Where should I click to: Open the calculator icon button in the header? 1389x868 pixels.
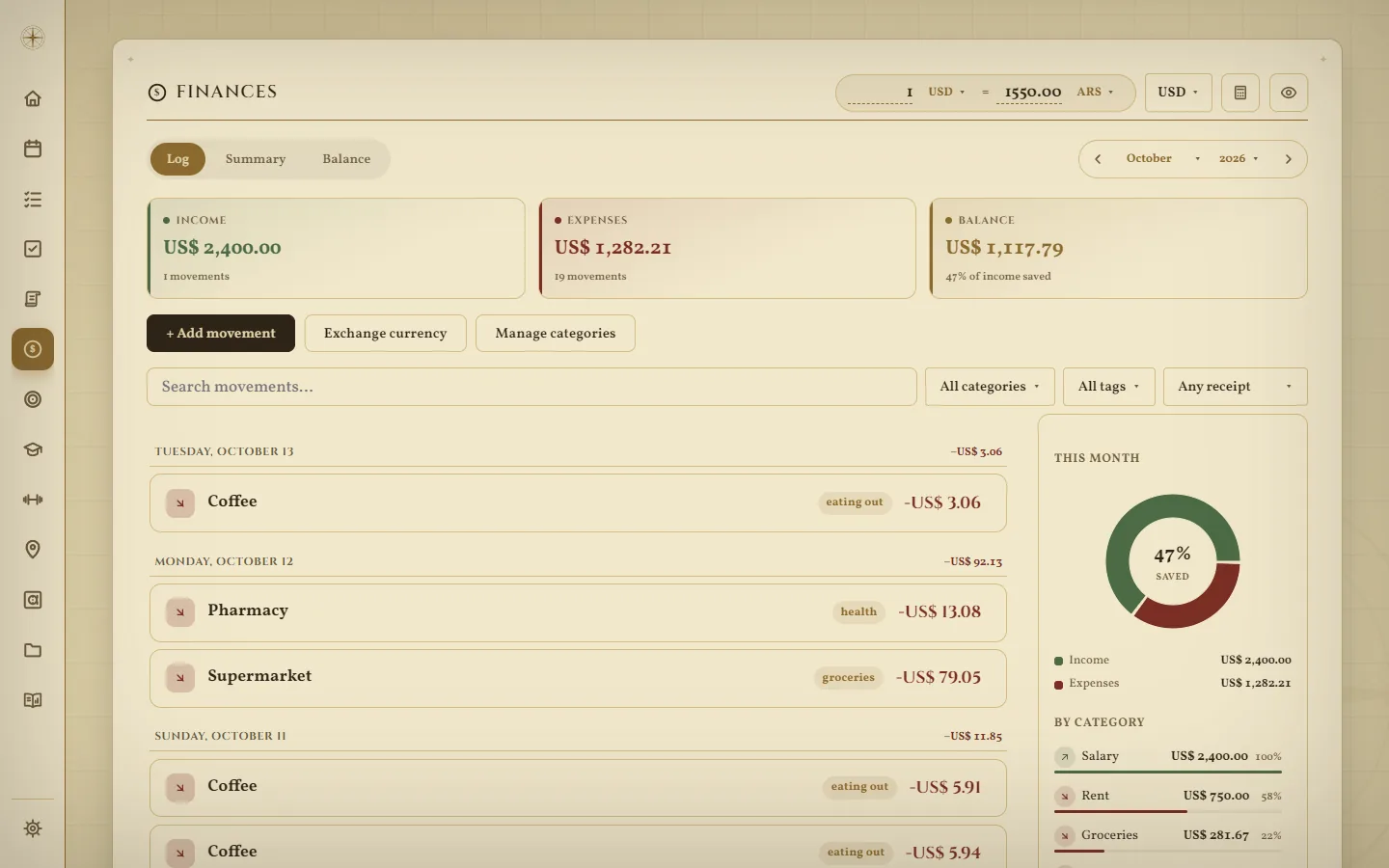click(1240, 93)
